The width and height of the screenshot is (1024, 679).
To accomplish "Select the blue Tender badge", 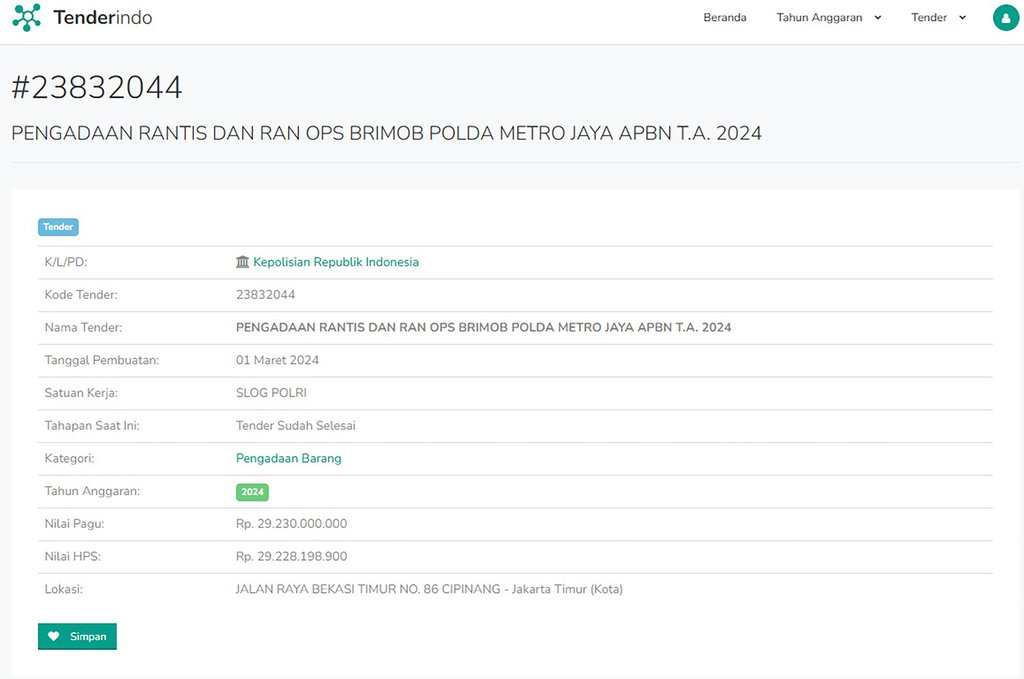I will (x=58, y=227).
